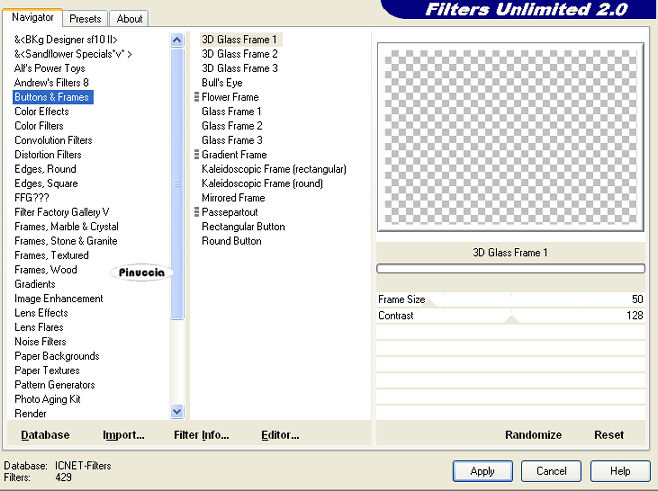Select Frames, Stone & Granite category

coord(66,241)
